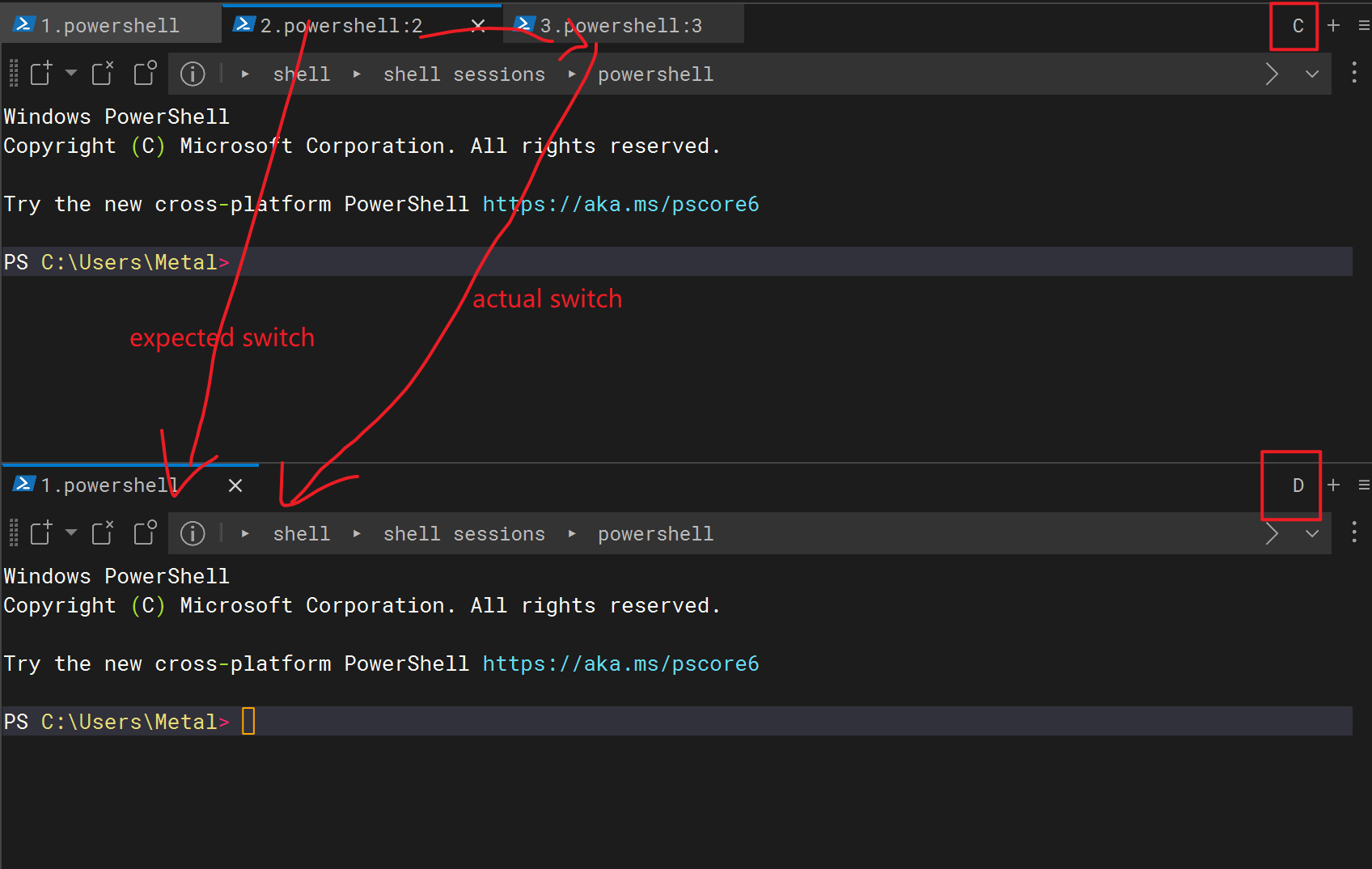The image size is (1372, 869).
Task: Select the run arrow before shell breadcrumb
Action: click(x=244, y=74)
